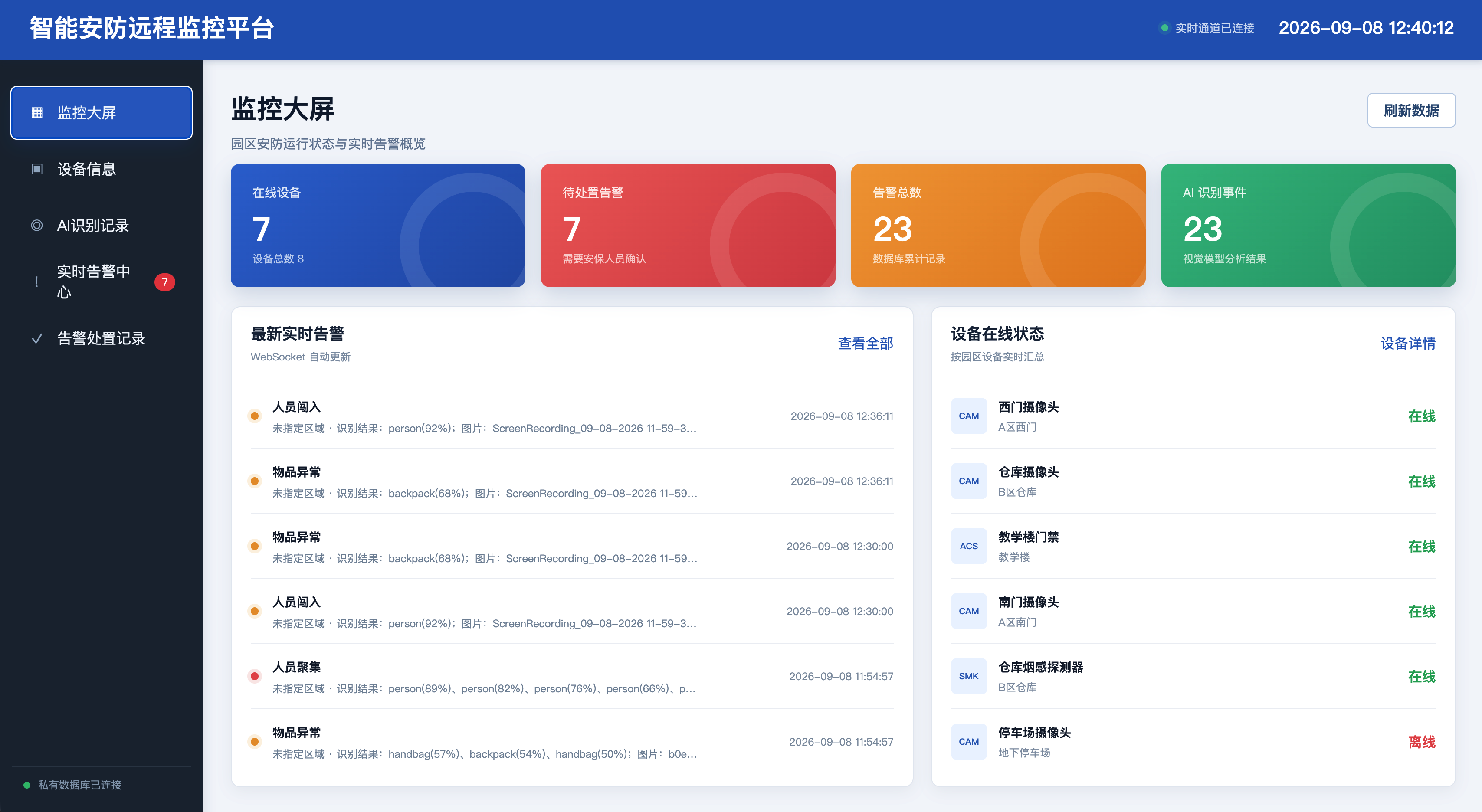
Task: Select the 待处置告警 stat card
Action: click(688, 226)
